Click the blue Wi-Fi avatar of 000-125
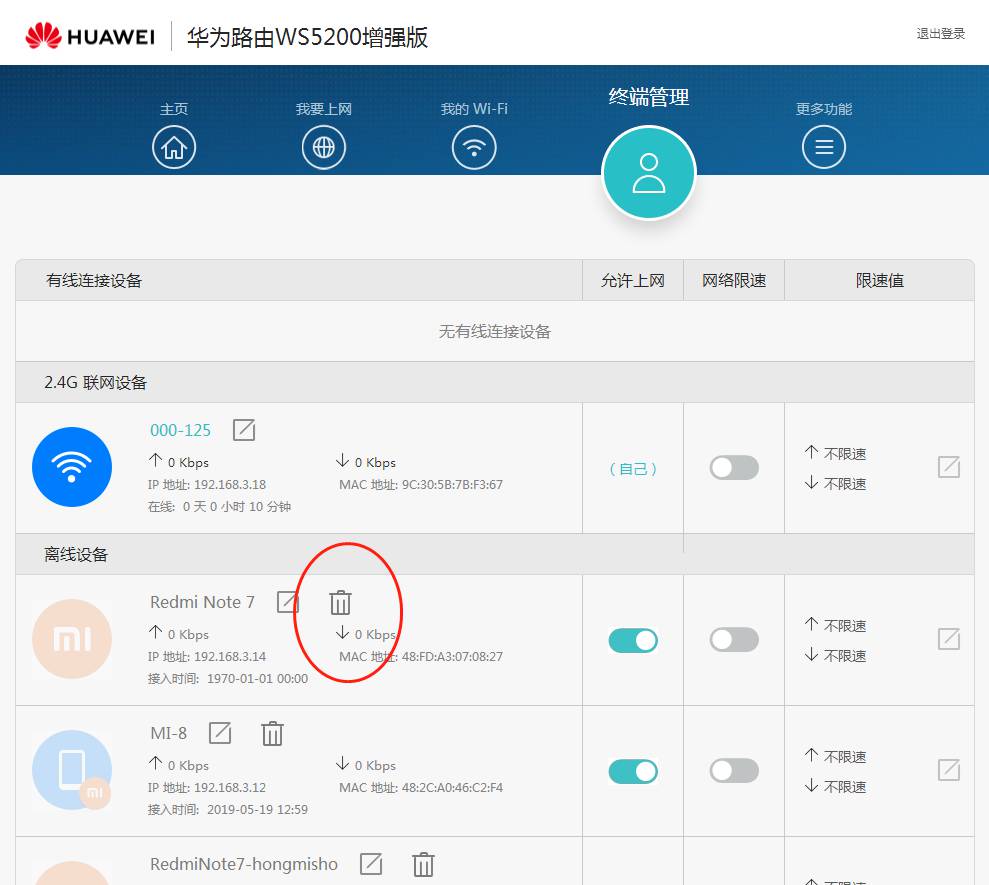Image resolution: width=989 pixels, height=885 pixels. pos(72,467)
